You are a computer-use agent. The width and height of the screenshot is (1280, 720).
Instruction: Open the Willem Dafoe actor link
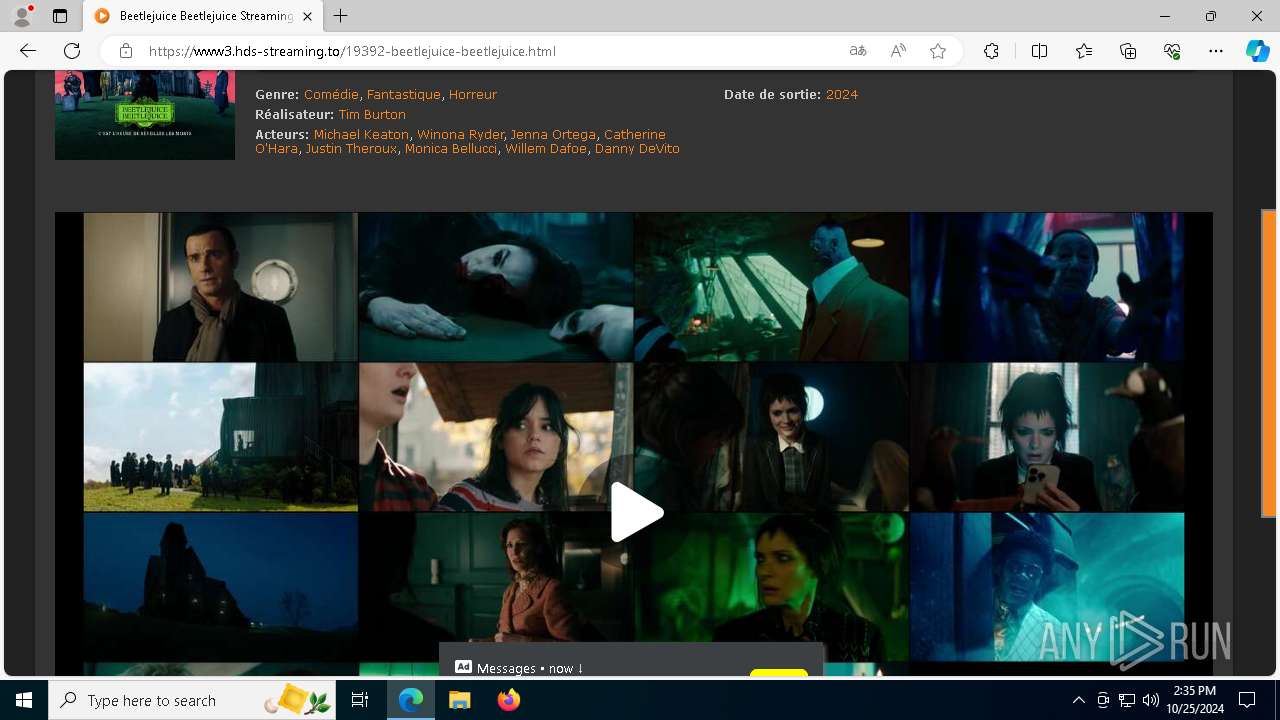click(546, 148)
